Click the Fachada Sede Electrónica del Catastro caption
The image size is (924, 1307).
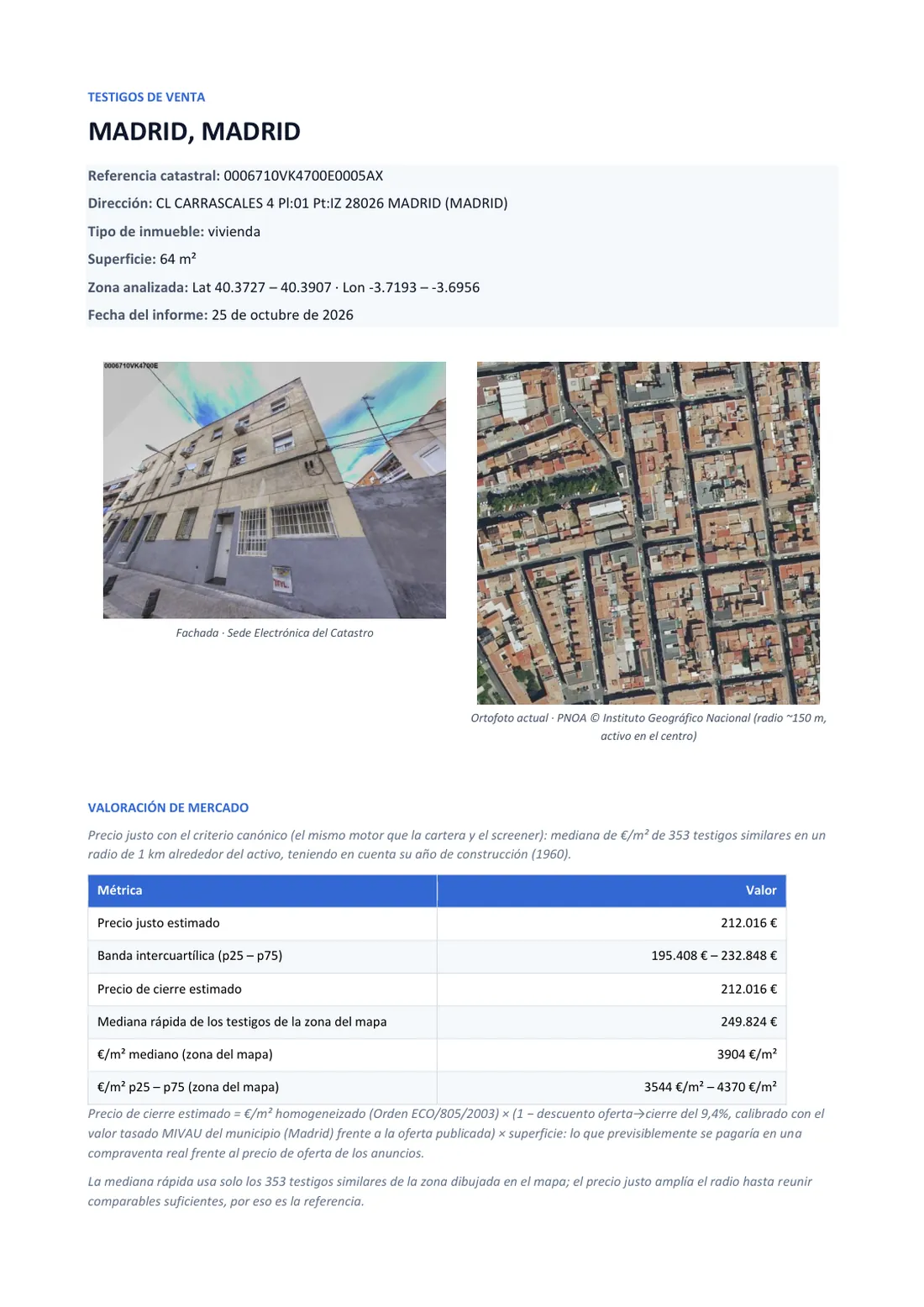point(275,633)
